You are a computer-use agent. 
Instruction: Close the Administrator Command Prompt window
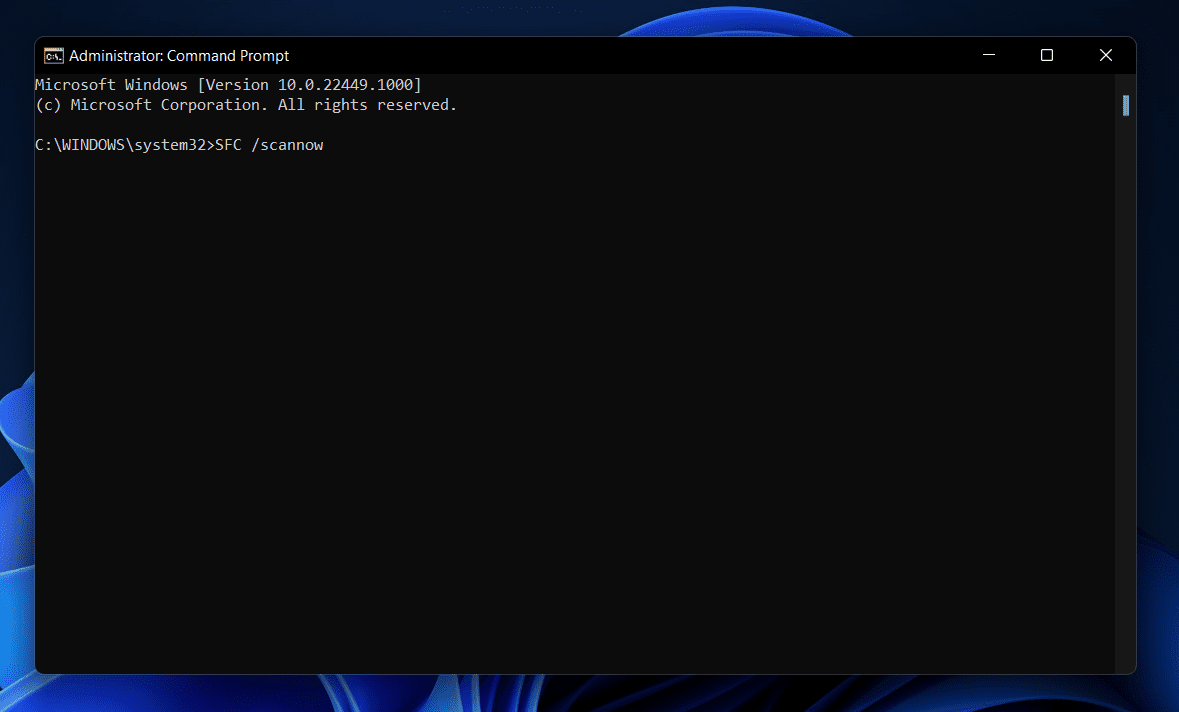[1106, 56]
